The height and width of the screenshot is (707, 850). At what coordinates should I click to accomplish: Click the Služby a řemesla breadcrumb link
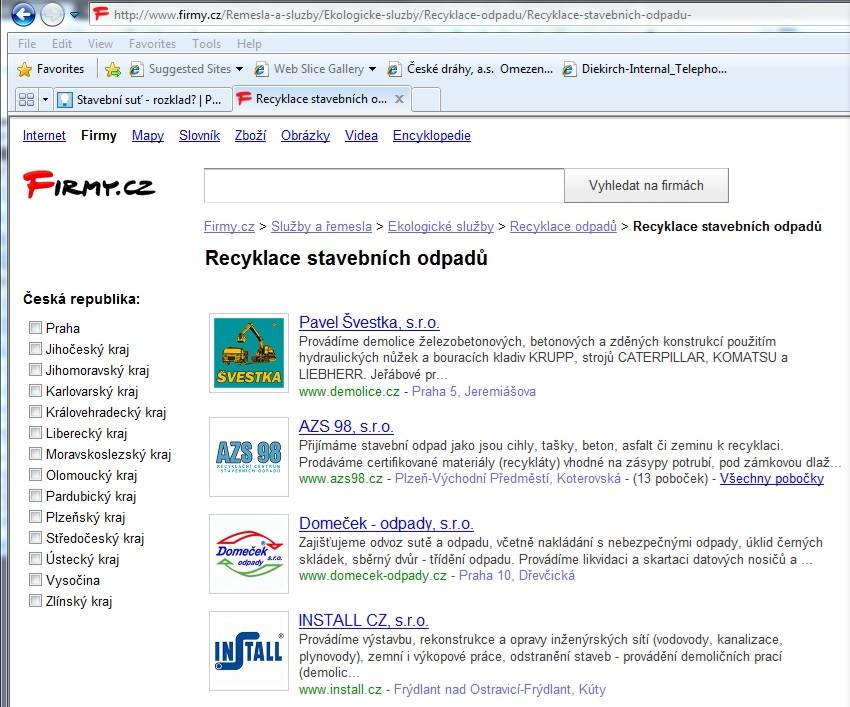coord(321,227)
